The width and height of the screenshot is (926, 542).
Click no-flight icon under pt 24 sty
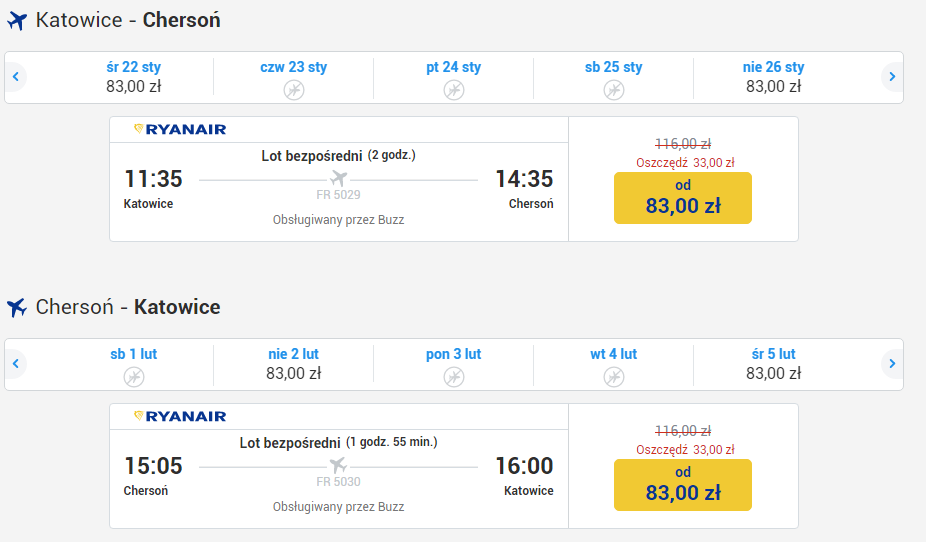coord(454,90)
